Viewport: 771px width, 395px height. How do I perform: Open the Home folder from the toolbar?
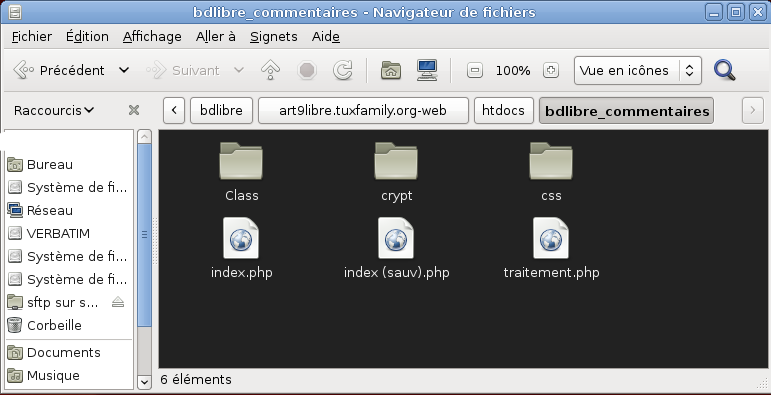pos(391,70)
